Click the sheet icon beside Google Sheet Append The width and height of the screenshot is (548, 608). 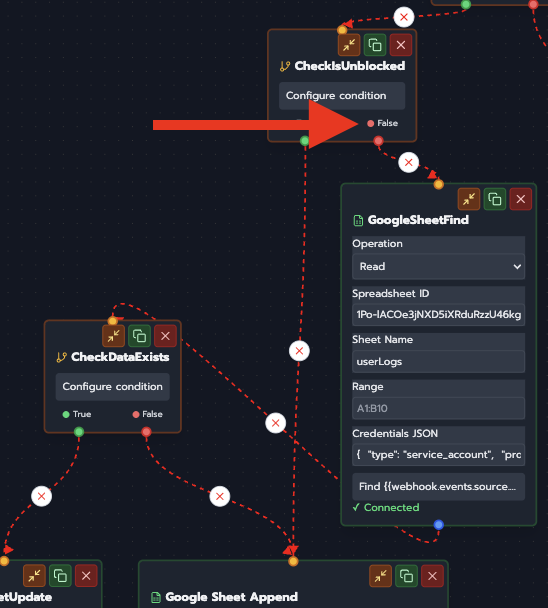click(x=156, y=597)
